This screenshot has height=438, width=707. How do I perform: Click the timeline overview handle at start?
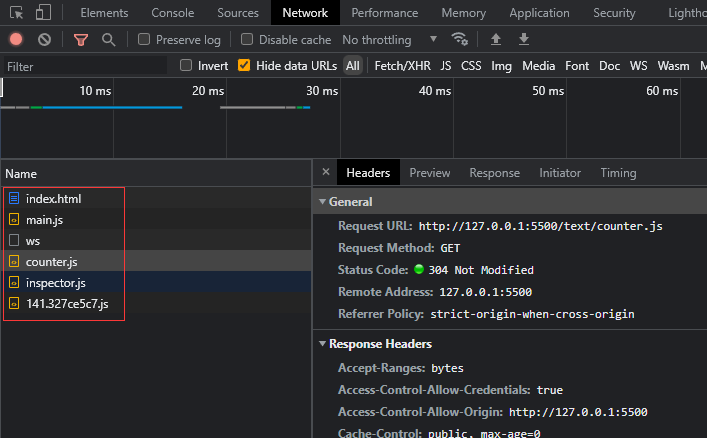point(1,88)
